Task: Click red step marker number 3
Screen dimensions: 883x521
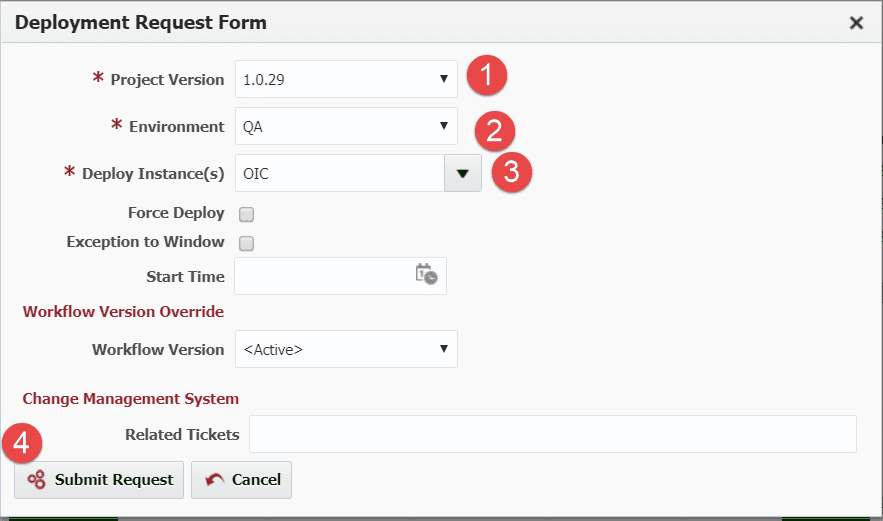Action: click(x=511, y=172)
